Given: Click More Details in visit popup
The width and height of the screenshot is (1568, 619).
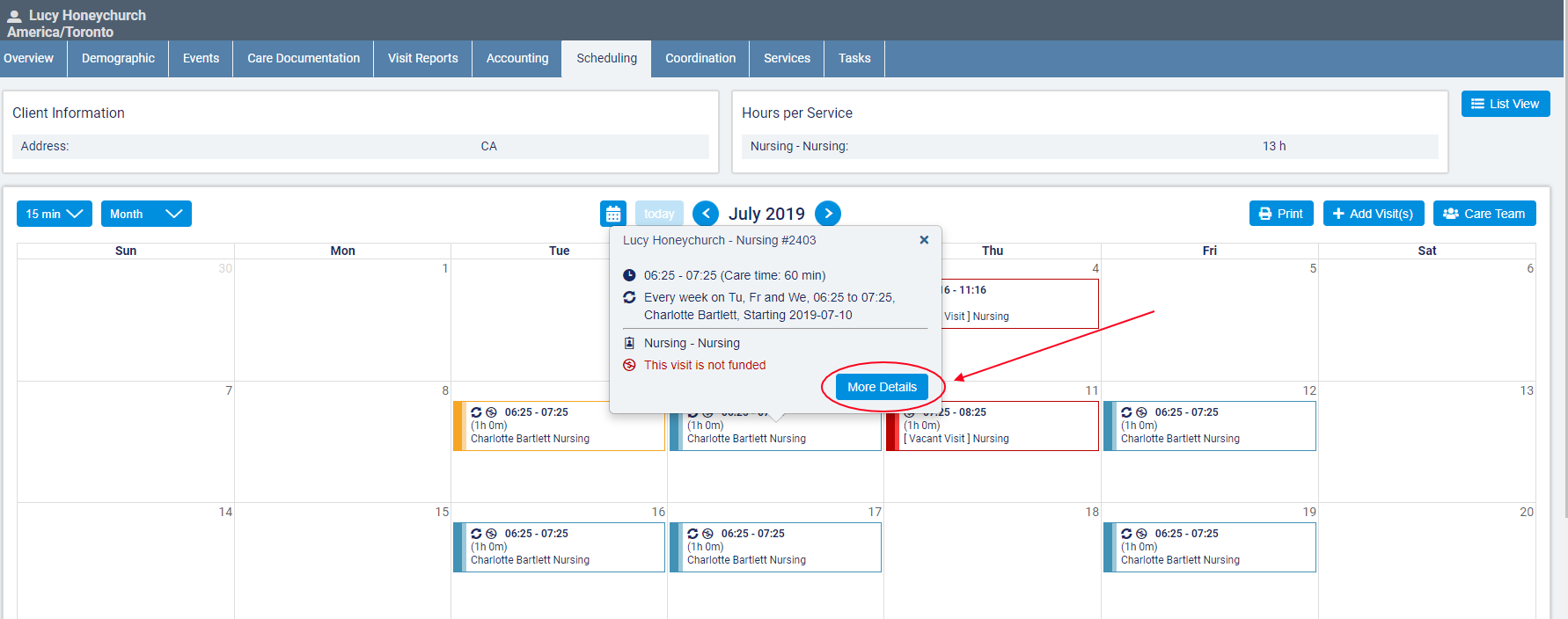Looking at the screenshot, I should click(x=882, y=387).
